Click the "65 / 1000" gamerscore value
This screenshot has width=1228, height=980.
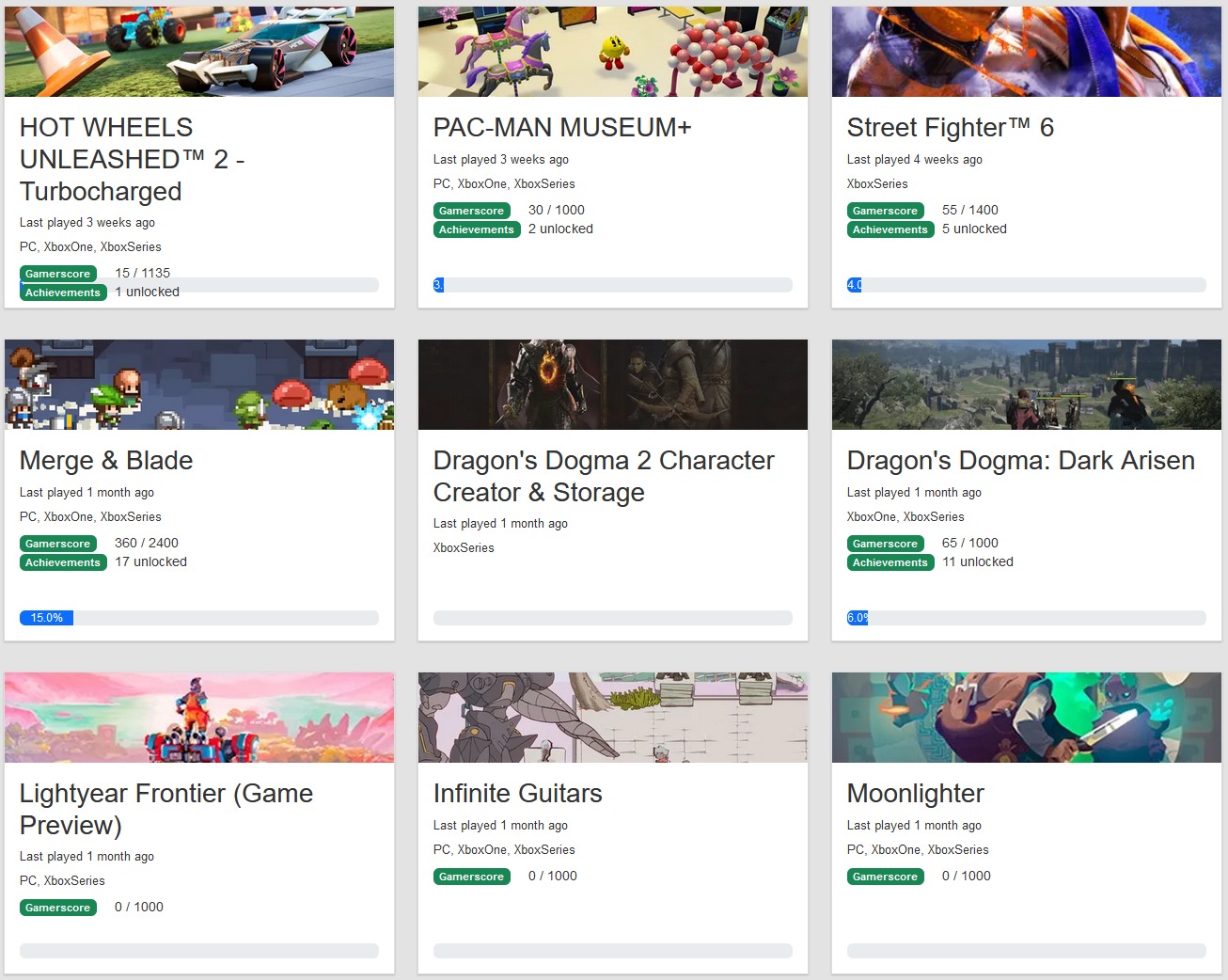coord(970,543)
